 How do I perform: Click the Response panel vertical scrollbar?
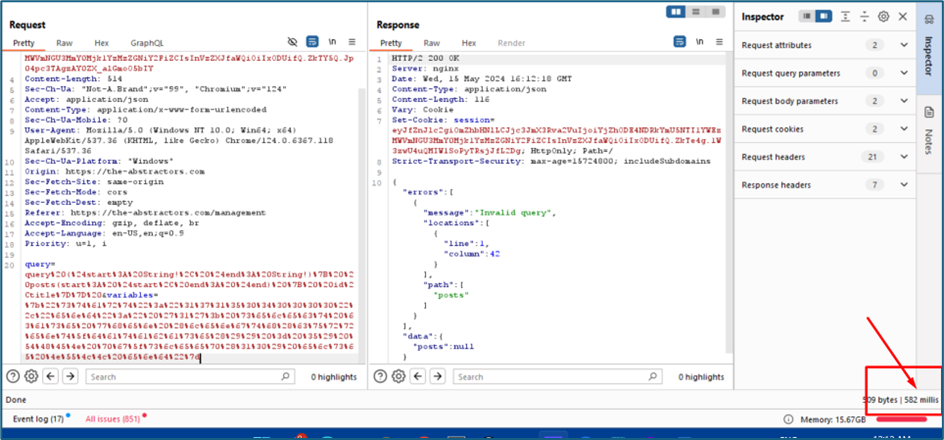pos(728,202)
